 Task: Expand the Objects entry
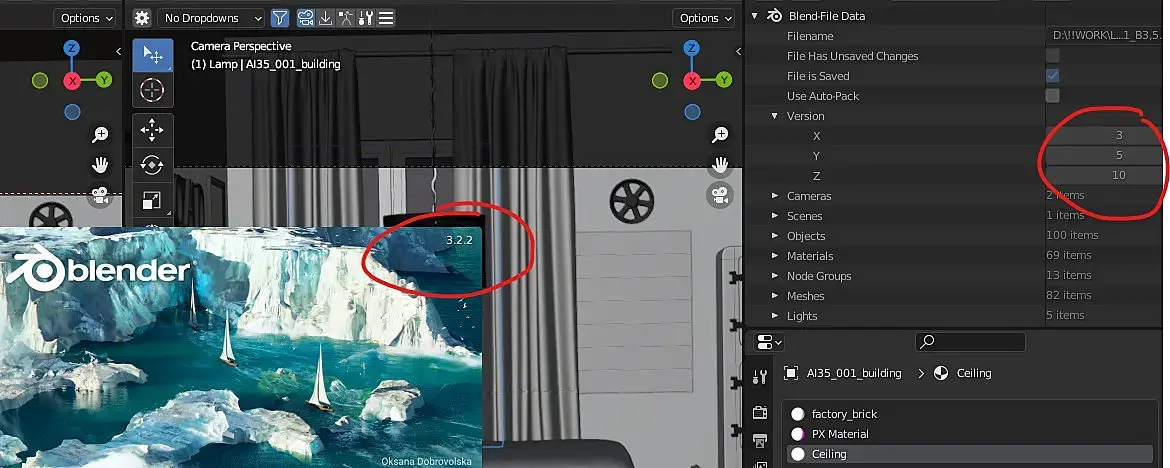tap(775, 236)
